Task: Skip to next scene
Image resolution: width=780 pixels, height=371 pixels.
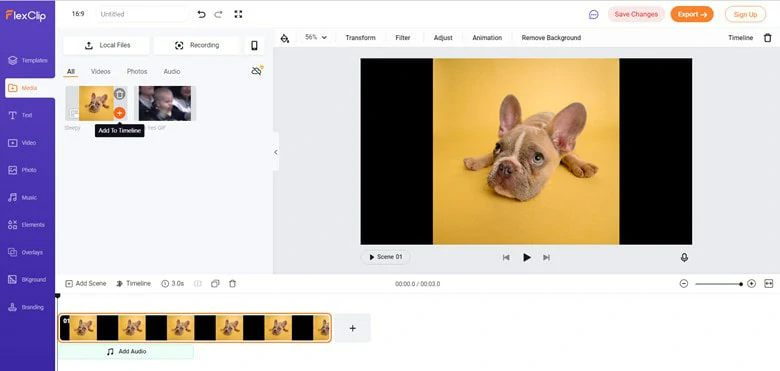Action: pos(546,257)
